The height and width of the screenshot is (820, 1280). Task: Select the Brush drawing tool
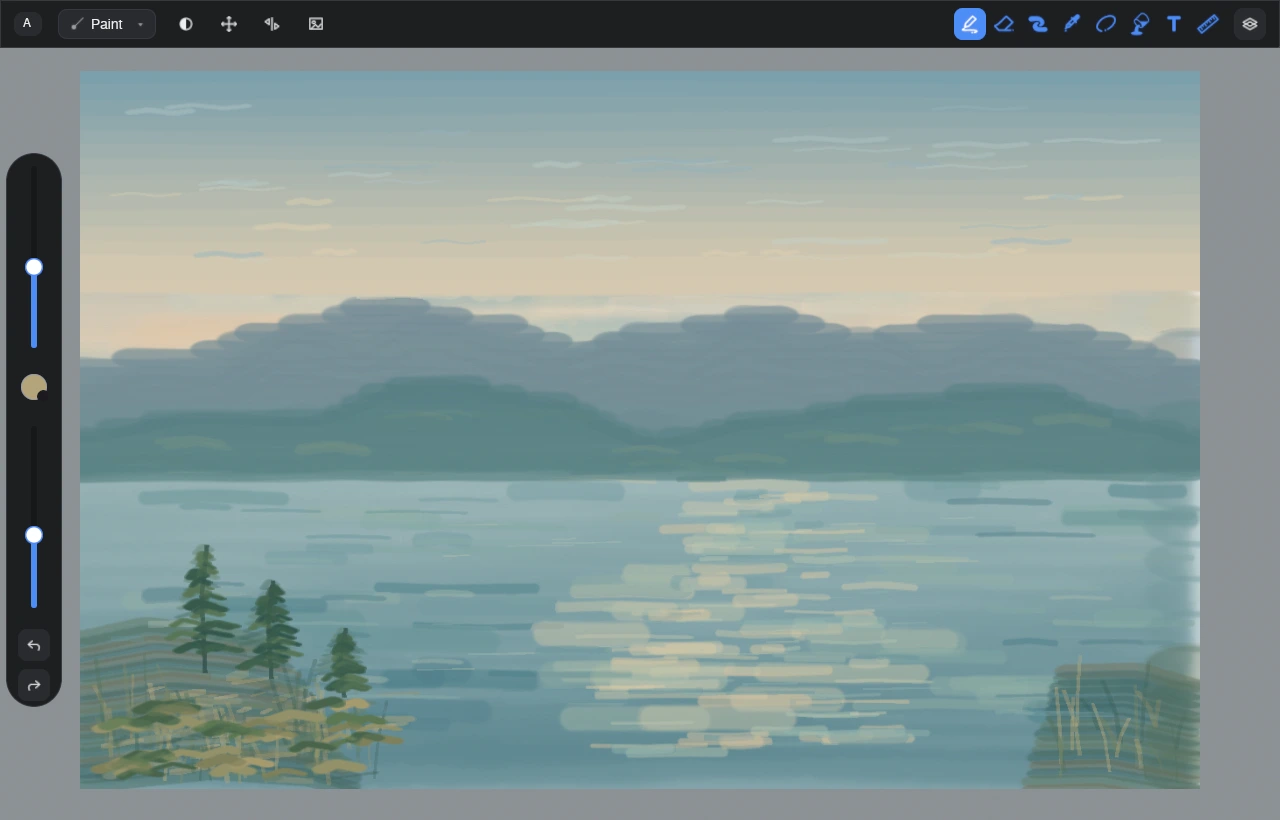(970, 24)
